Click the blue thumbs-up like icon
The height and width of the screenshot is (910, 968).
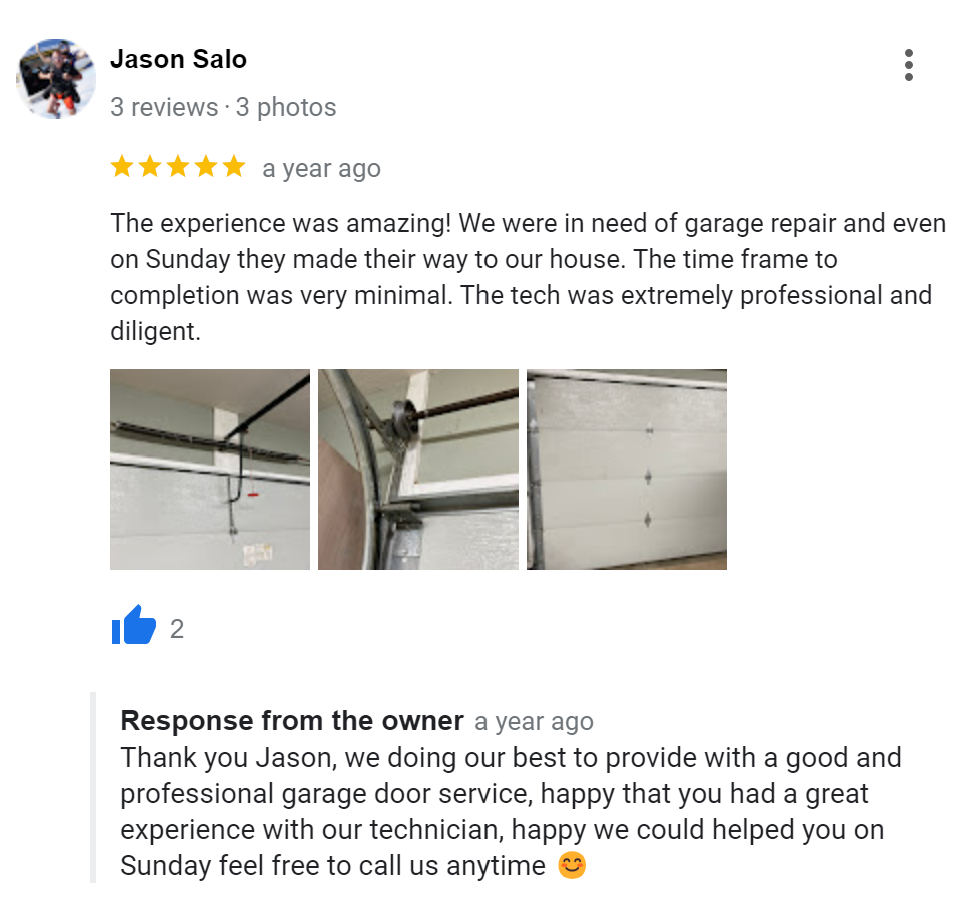[133, 625]
